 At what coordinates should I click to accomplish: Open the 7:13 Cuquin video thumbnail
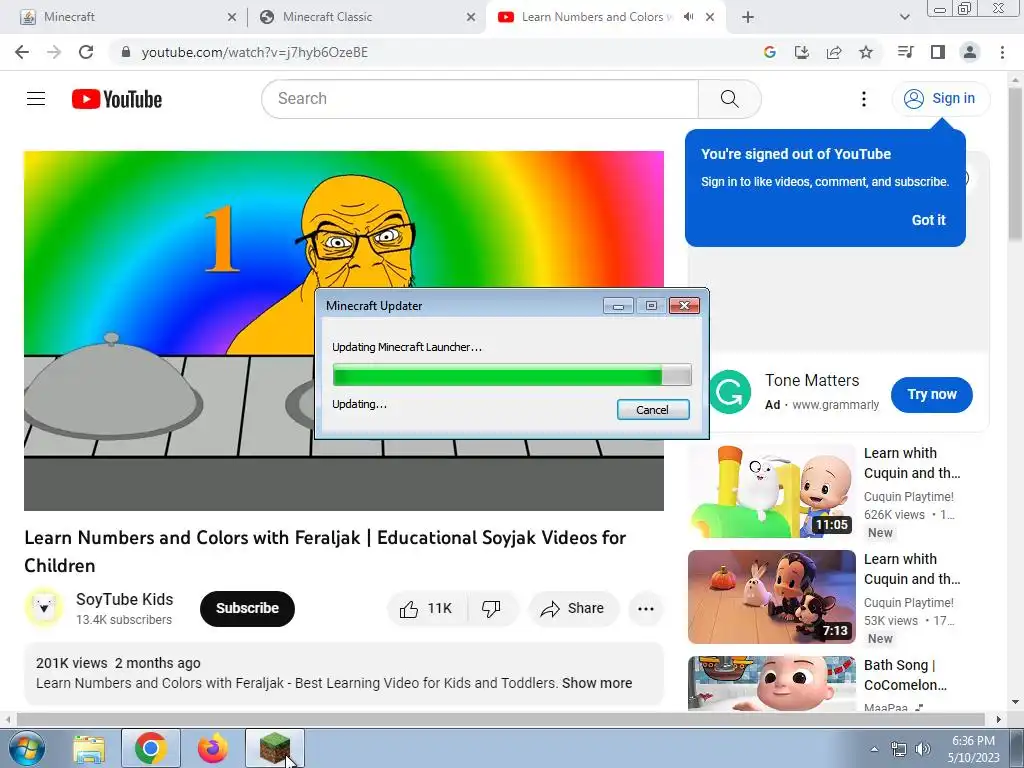tap(771, 597)
